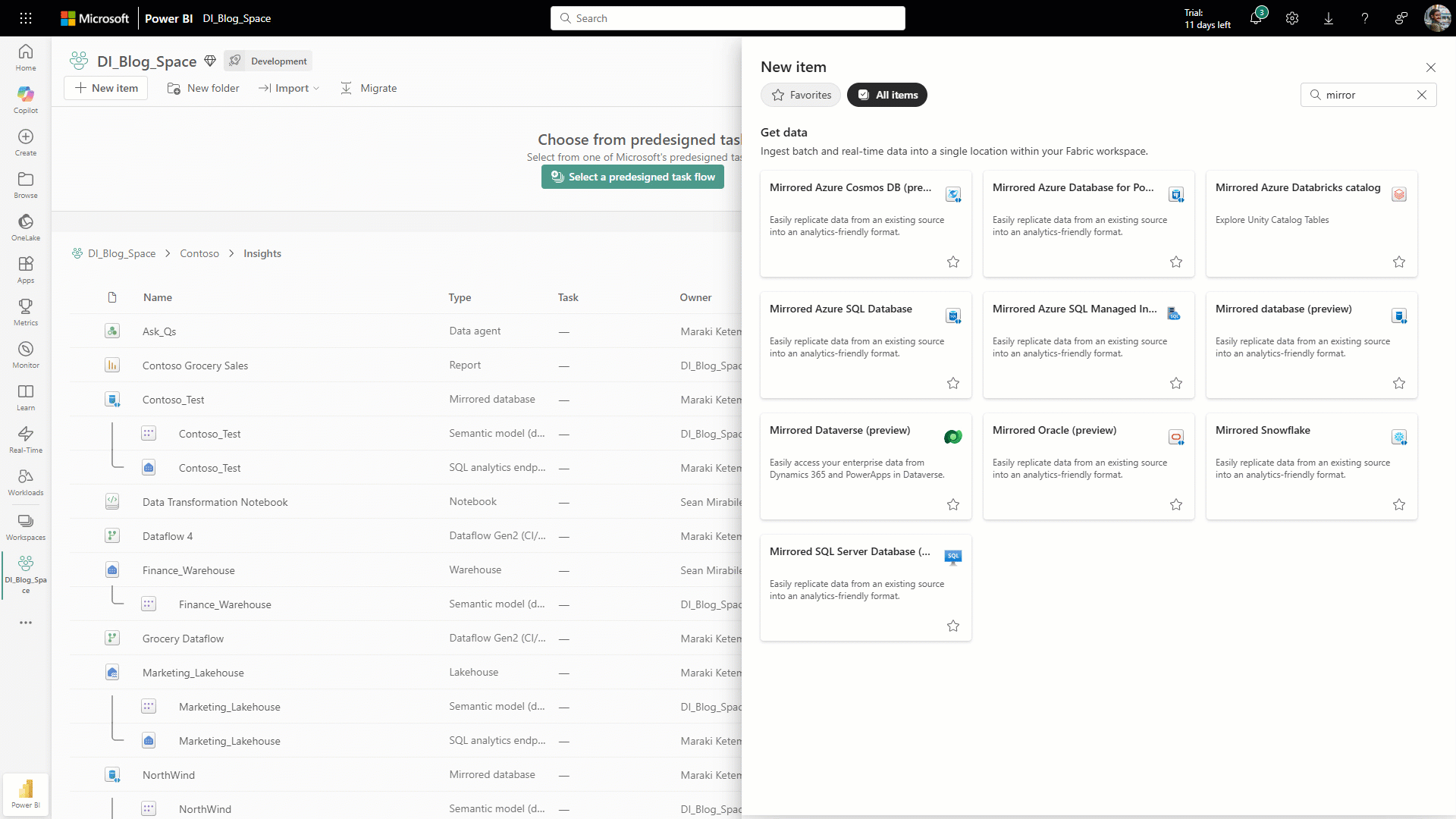Open Workspaces list in sidebar
Screen dimensions: 1456x819
(26, 527)
